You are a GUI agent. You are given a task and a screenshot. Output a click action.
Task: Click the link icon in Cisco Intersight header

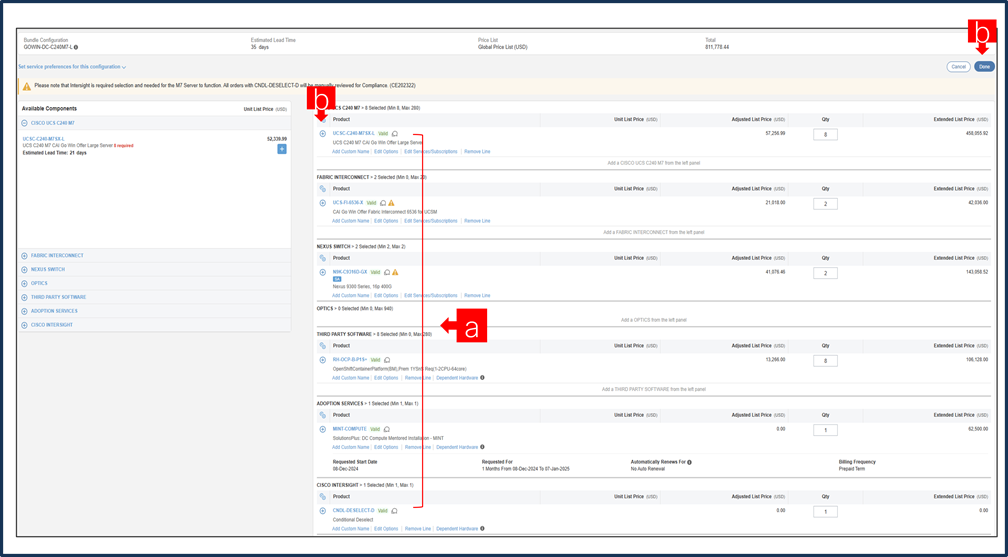click(323, 497)
